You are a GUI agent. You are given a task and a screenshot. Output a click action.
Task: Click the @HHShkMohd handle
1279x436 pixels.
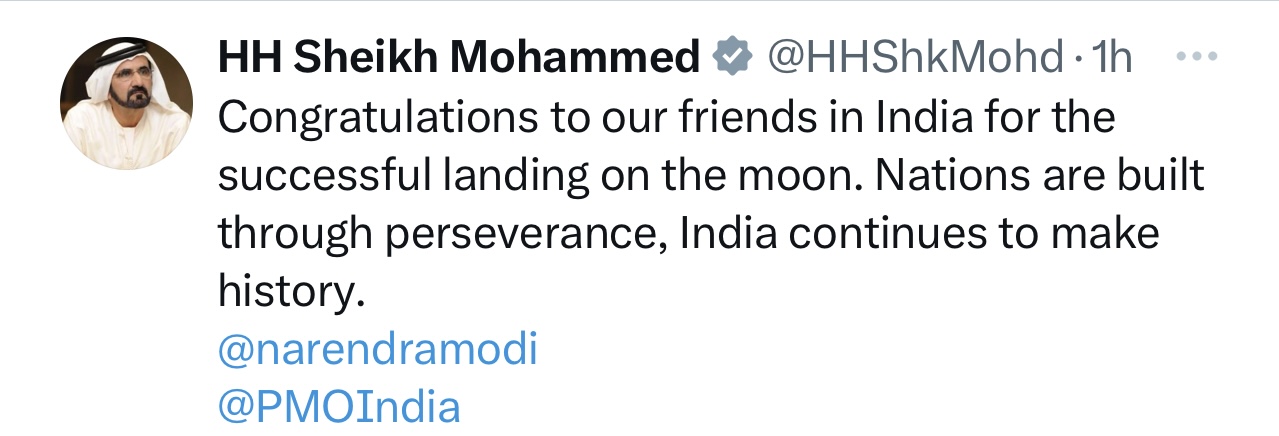[914, 59]
